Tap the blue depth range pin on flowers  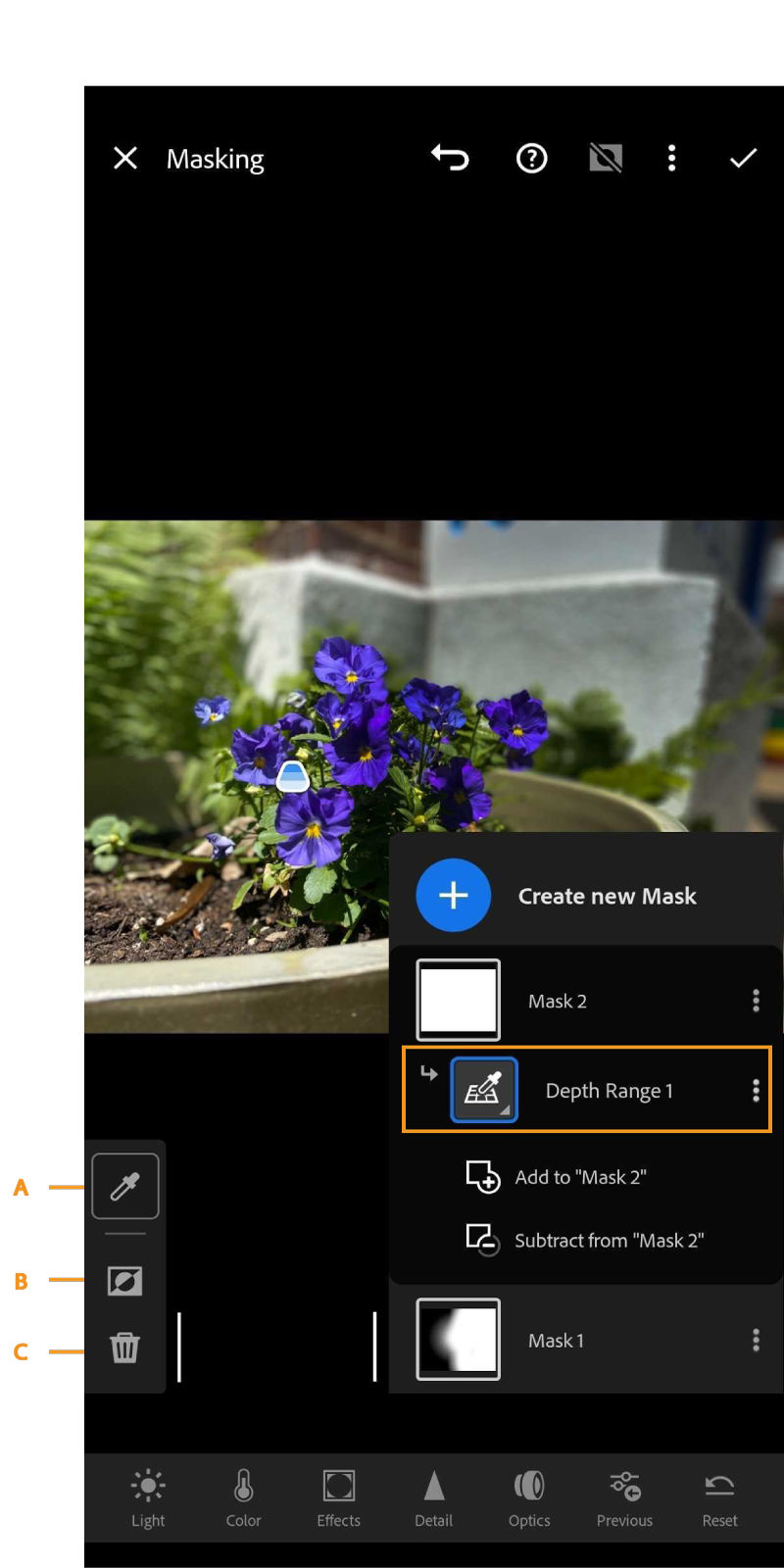coord(292,776)
